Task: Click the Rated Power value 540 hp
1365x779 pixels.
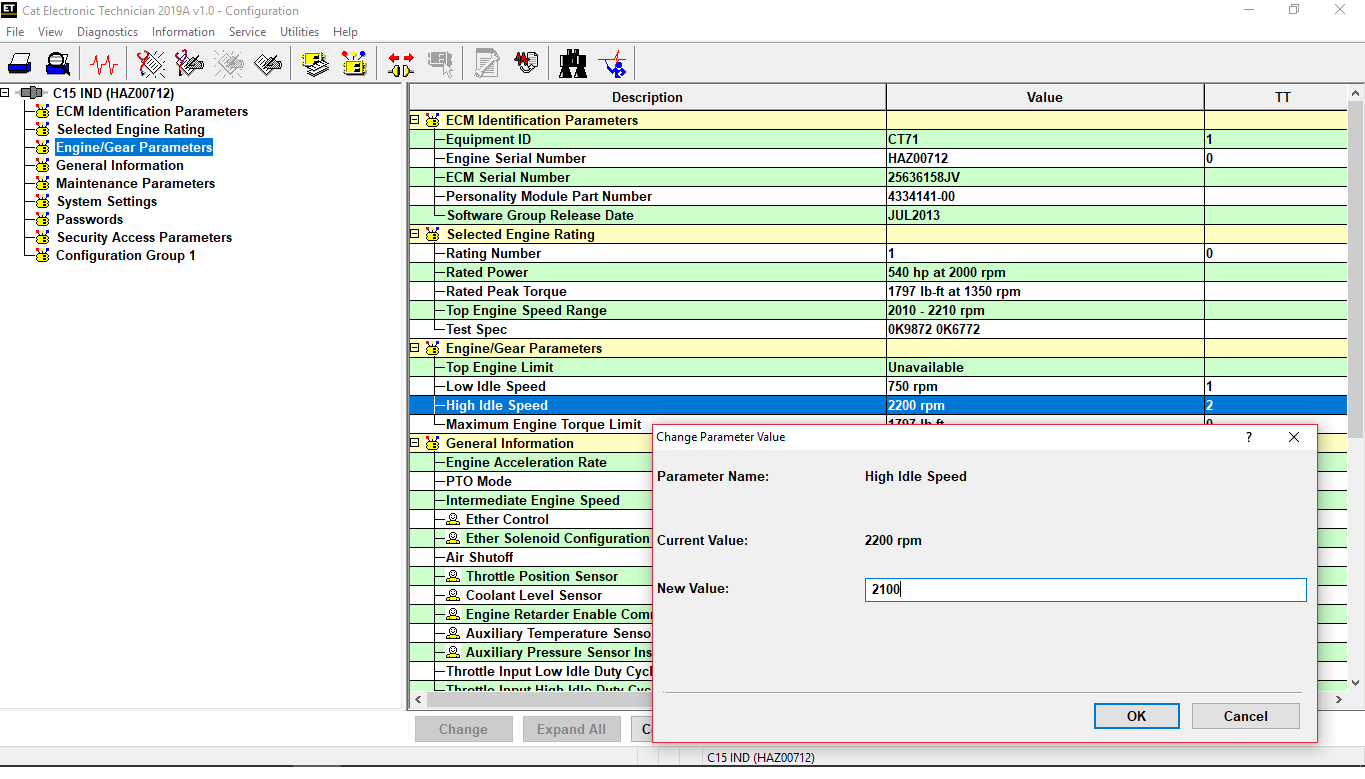Action: pyautogui.click(x=946, y=273)
